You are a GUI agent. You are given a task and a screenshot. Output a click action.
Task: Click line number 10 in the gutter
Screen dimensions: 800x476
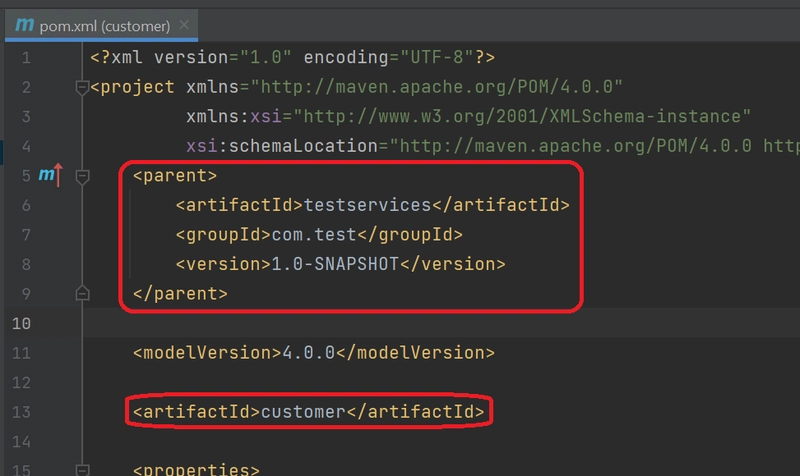(x=21, y=323)
